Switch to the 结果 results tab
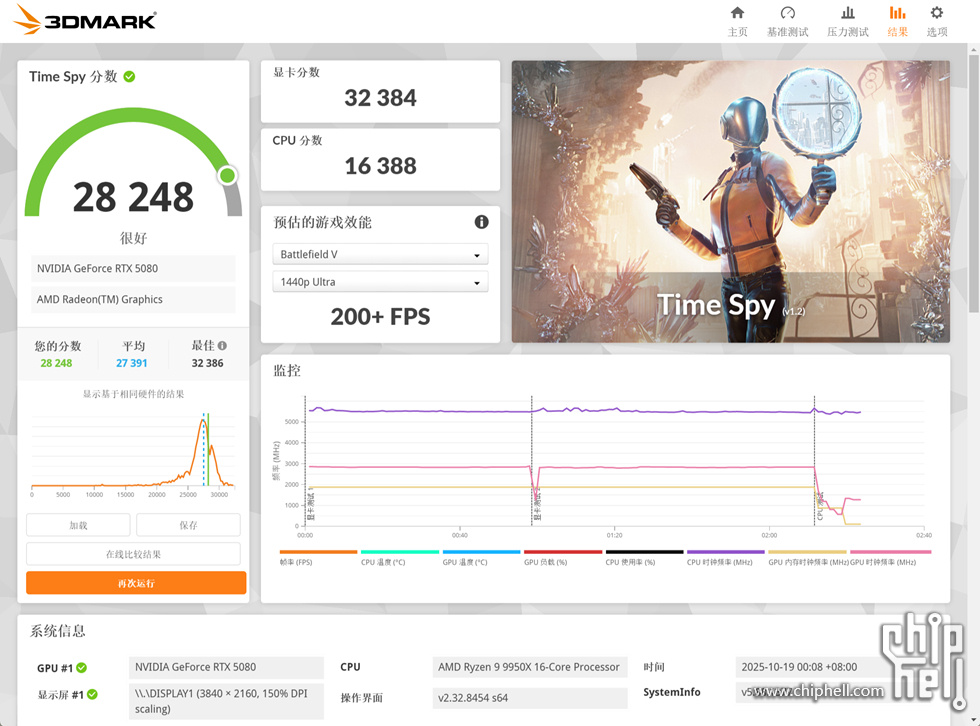The width and height of the screenshot is (980, 726). click(897, 21)
